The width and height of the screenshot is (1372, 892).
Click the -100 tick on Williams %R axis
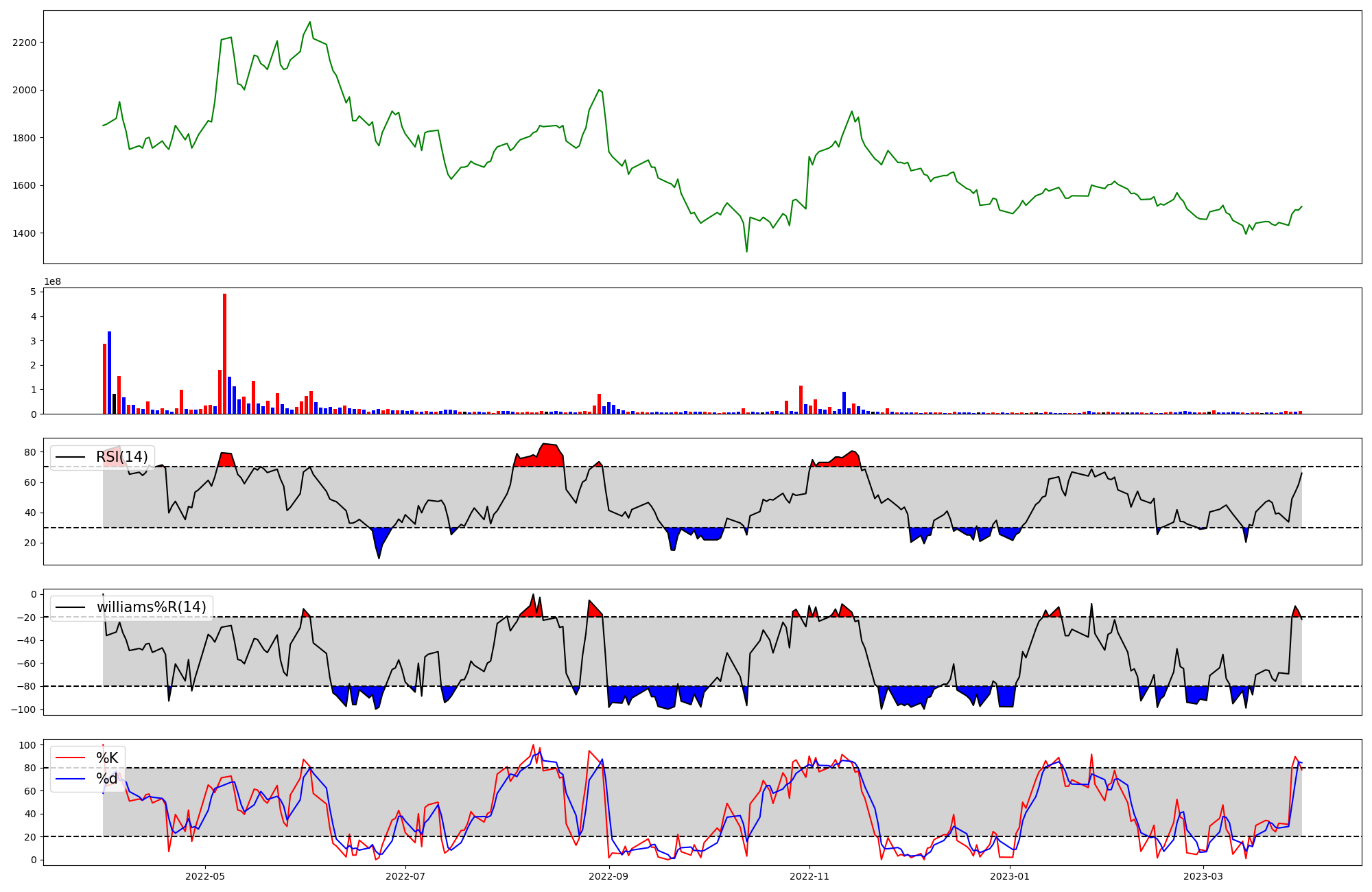pos(23,709)
